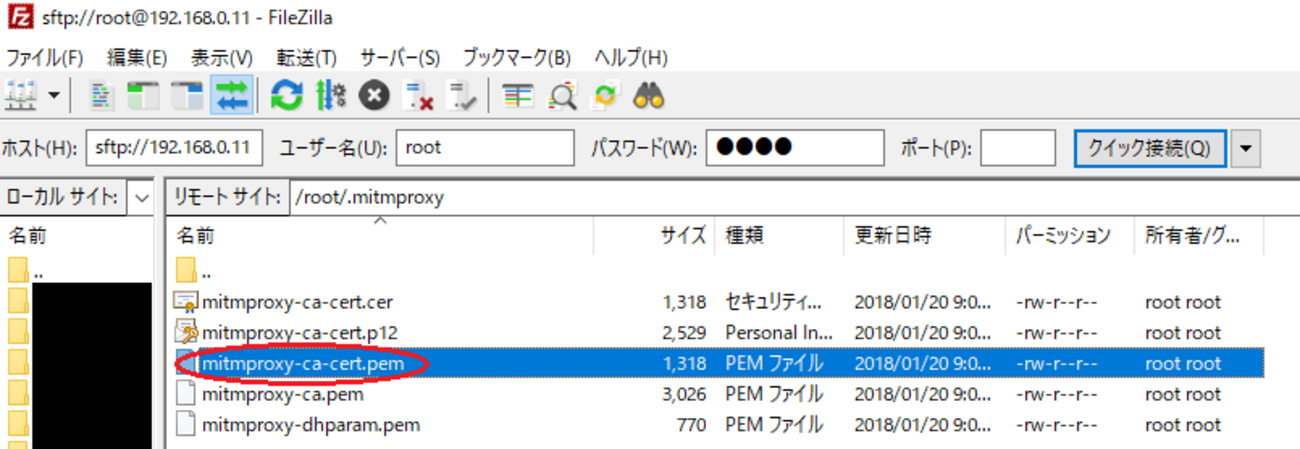Image resolution: width=1300 pixels, height=449 pixels.
Task: Click the remote parent folder '..' icon
Action: [186, 271]
